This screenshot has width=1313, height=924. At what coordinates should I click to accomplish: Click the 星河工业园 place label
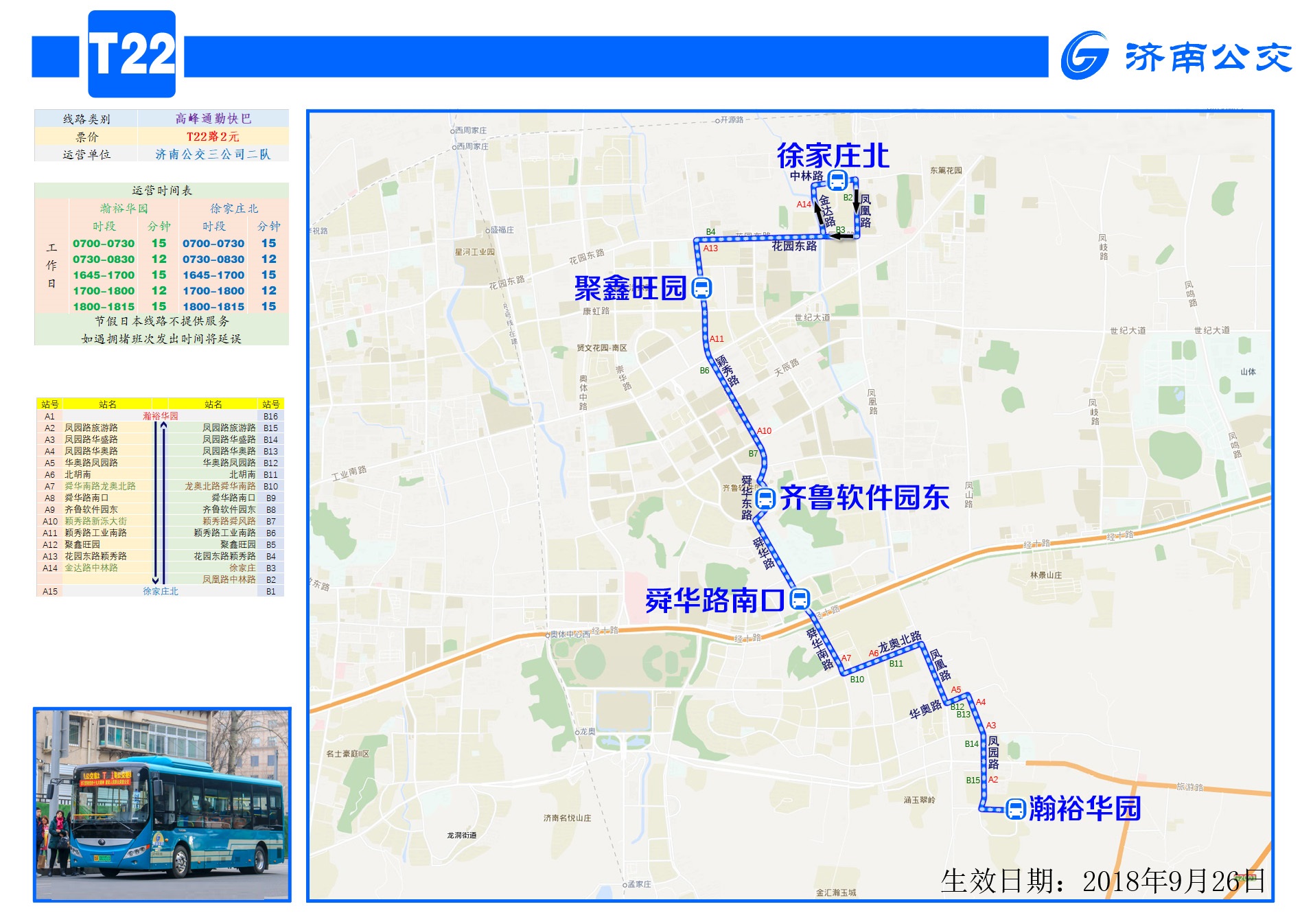pos(474,252)
